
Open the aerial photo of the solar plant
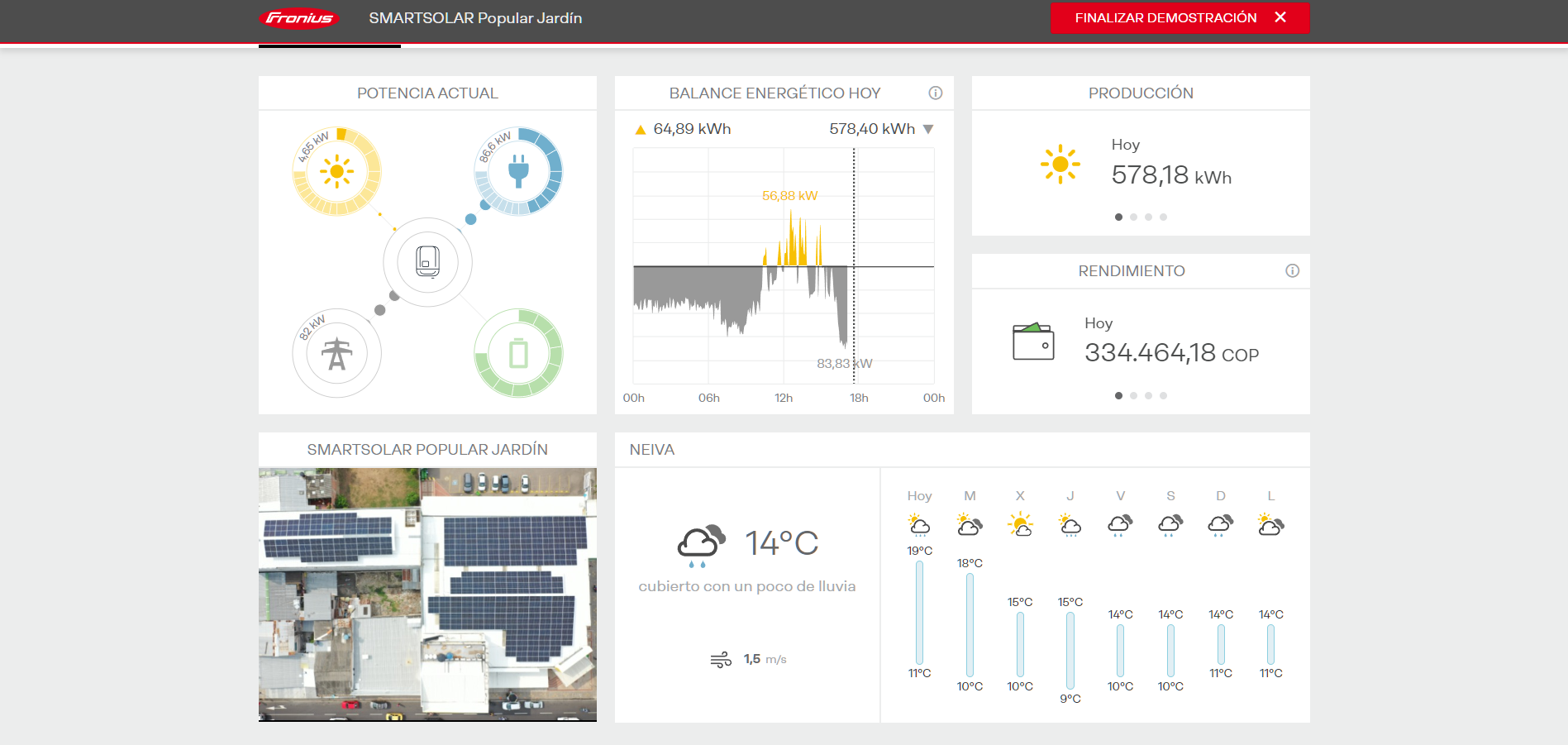coord(427,595)
